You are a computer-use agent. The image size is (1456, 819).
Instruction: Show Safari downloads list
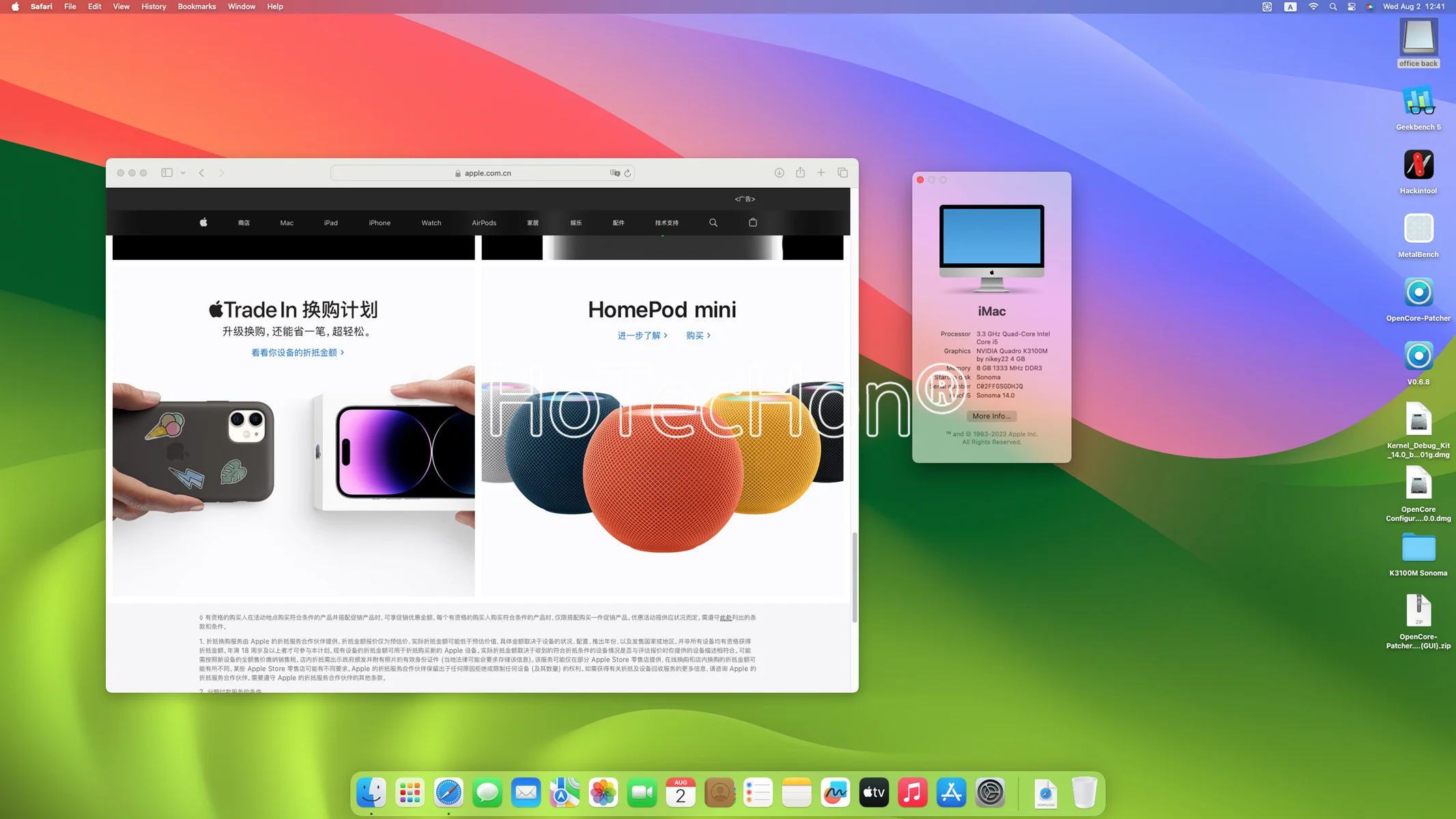pos(779,173)
